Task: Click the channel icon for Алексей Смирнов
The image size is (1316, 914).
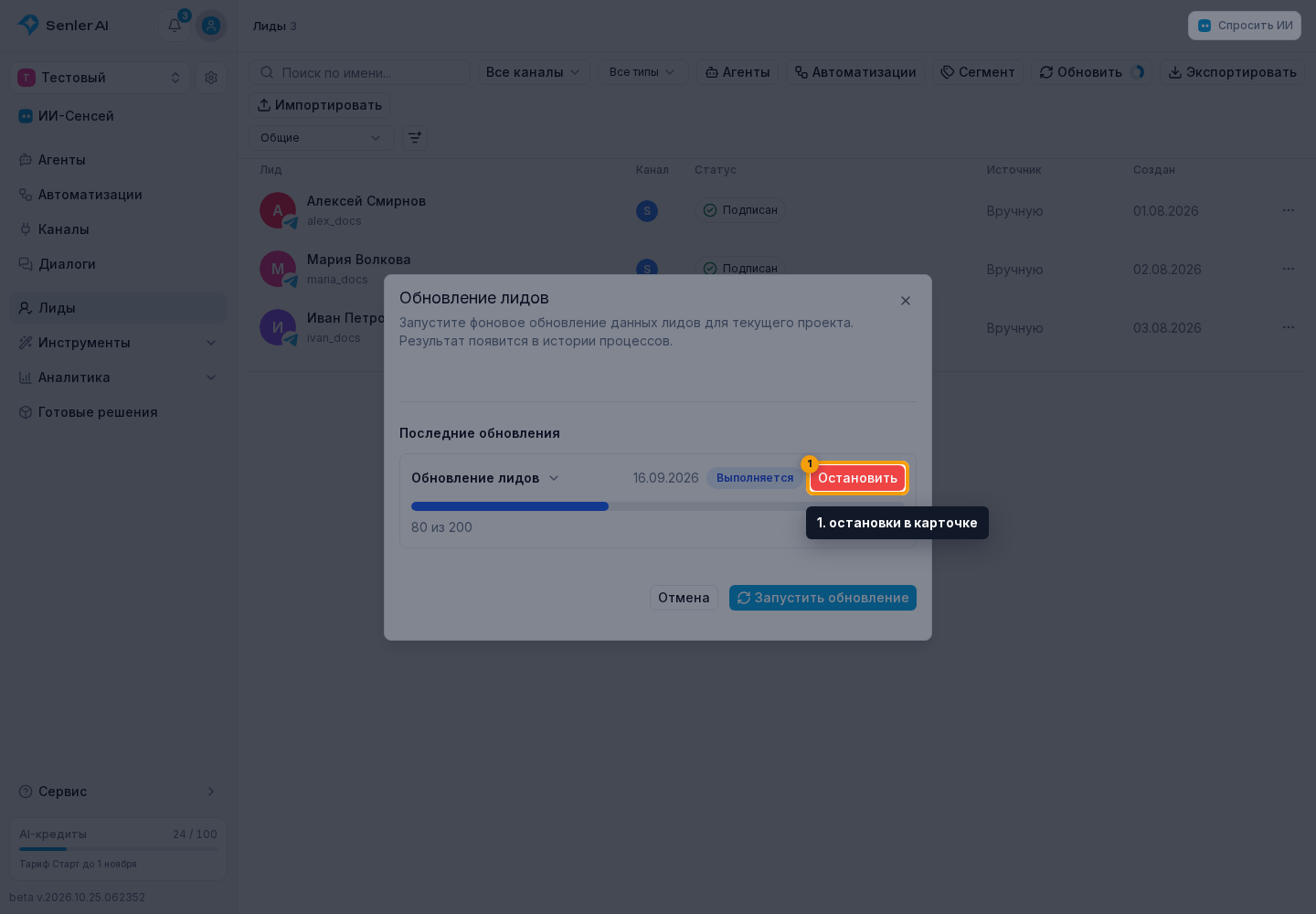Action: (647, 211)
